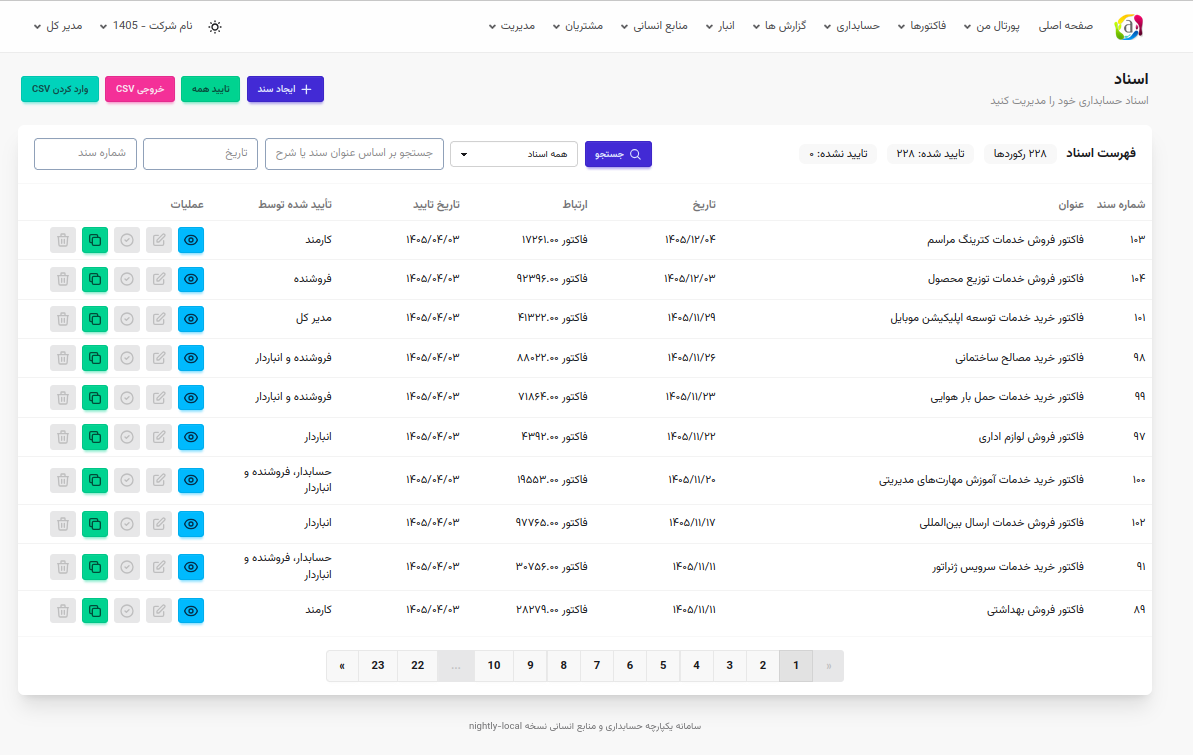
Task: Expand the منابع انسانی menu
Action: 654,26
